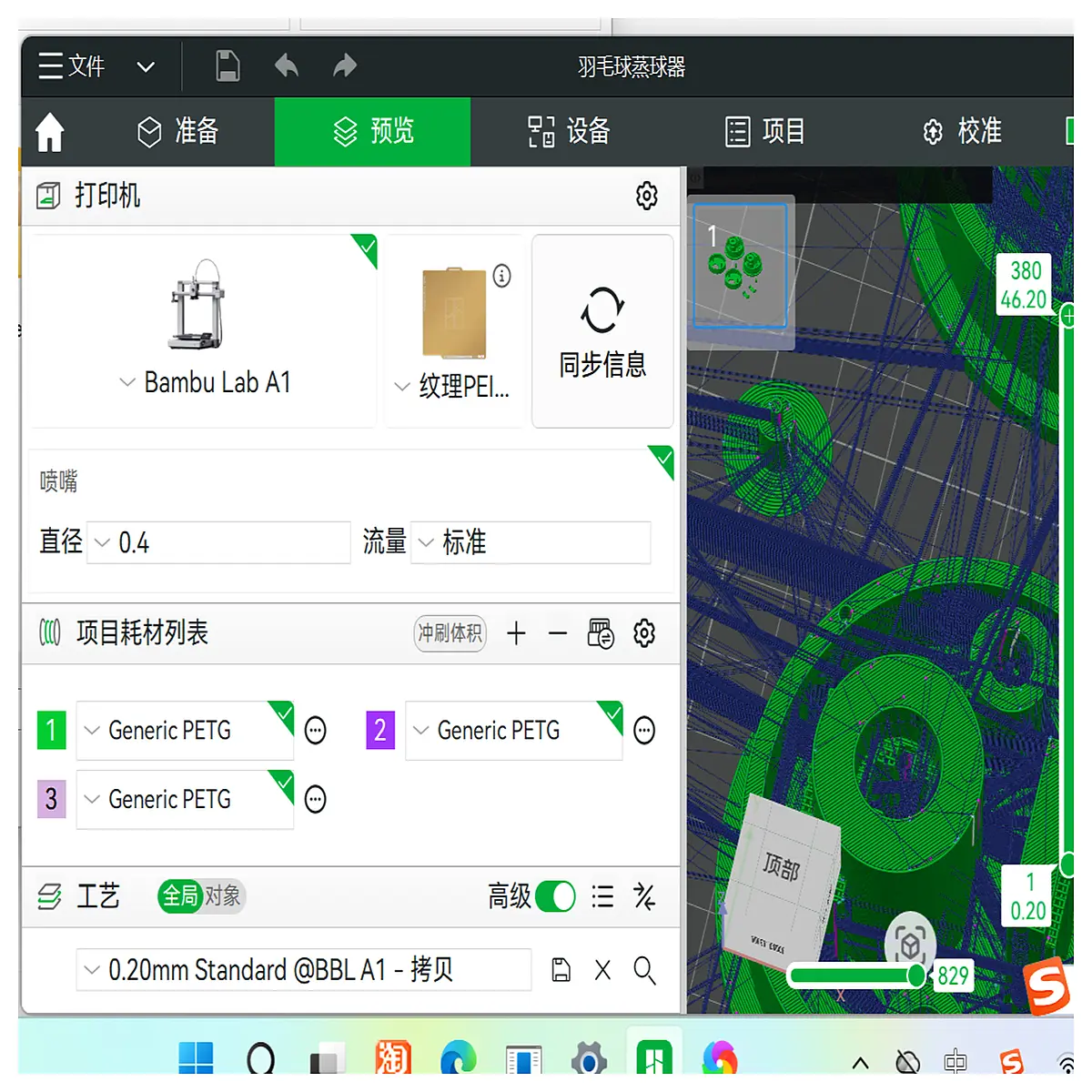Image resolution: width=1092 pixels, height=1092 pixels.
Task: Click the 同步信息 sync button
Action: coord(602,331)
